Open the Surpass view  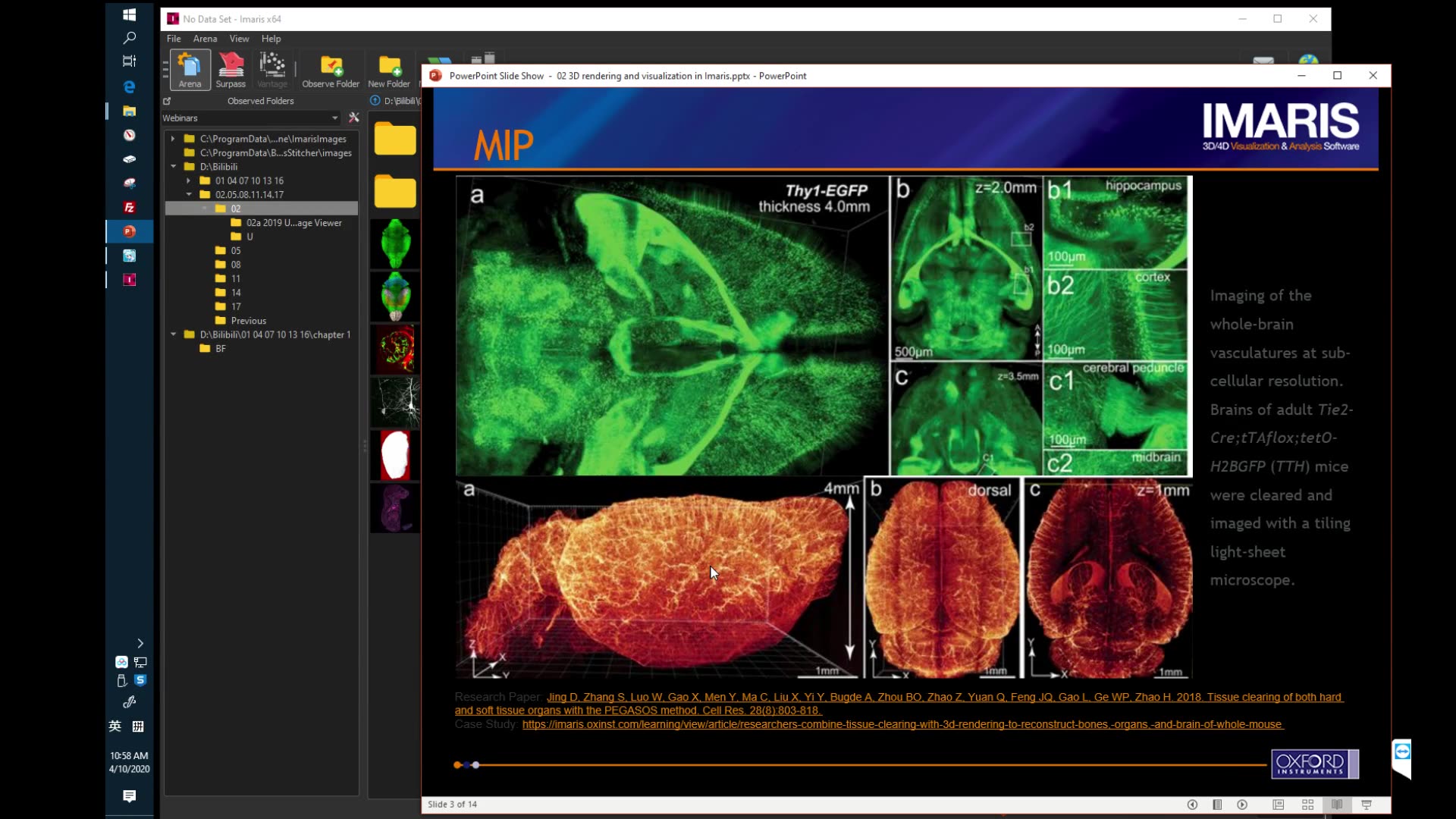point(231,70)
